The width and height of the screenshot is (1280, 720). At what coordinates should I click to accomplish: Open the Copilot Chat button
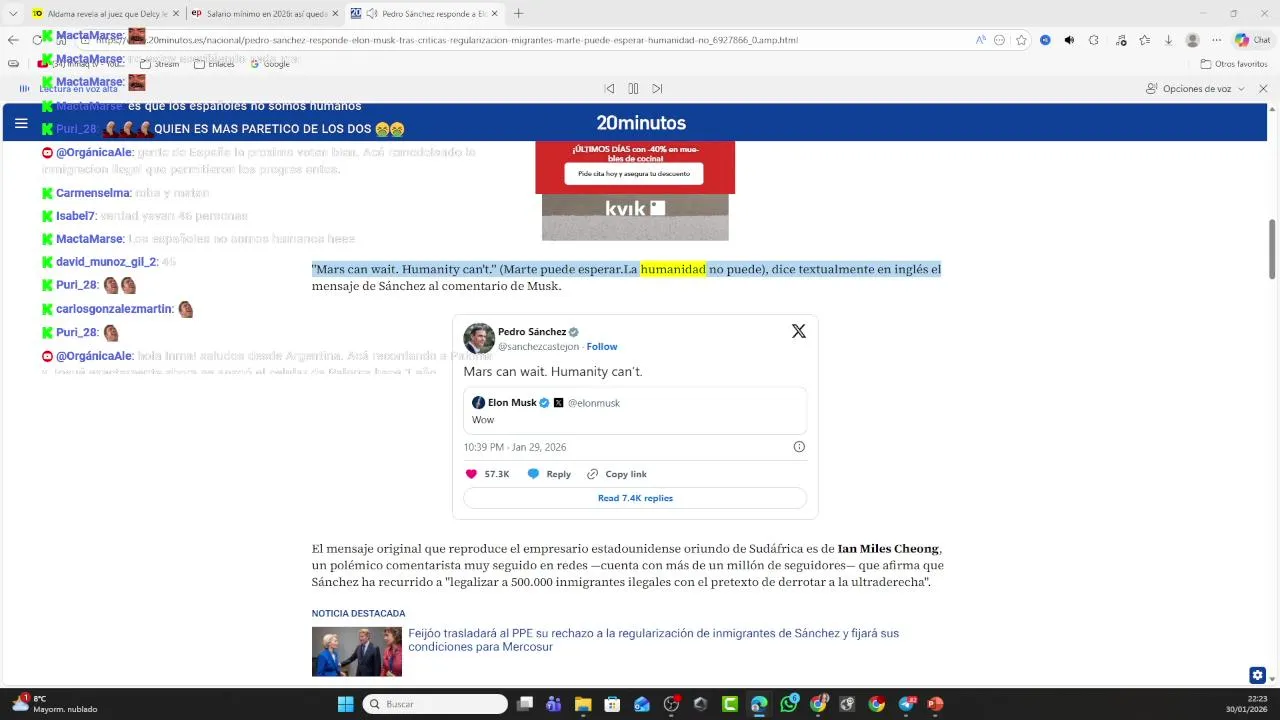[1252, 40]
